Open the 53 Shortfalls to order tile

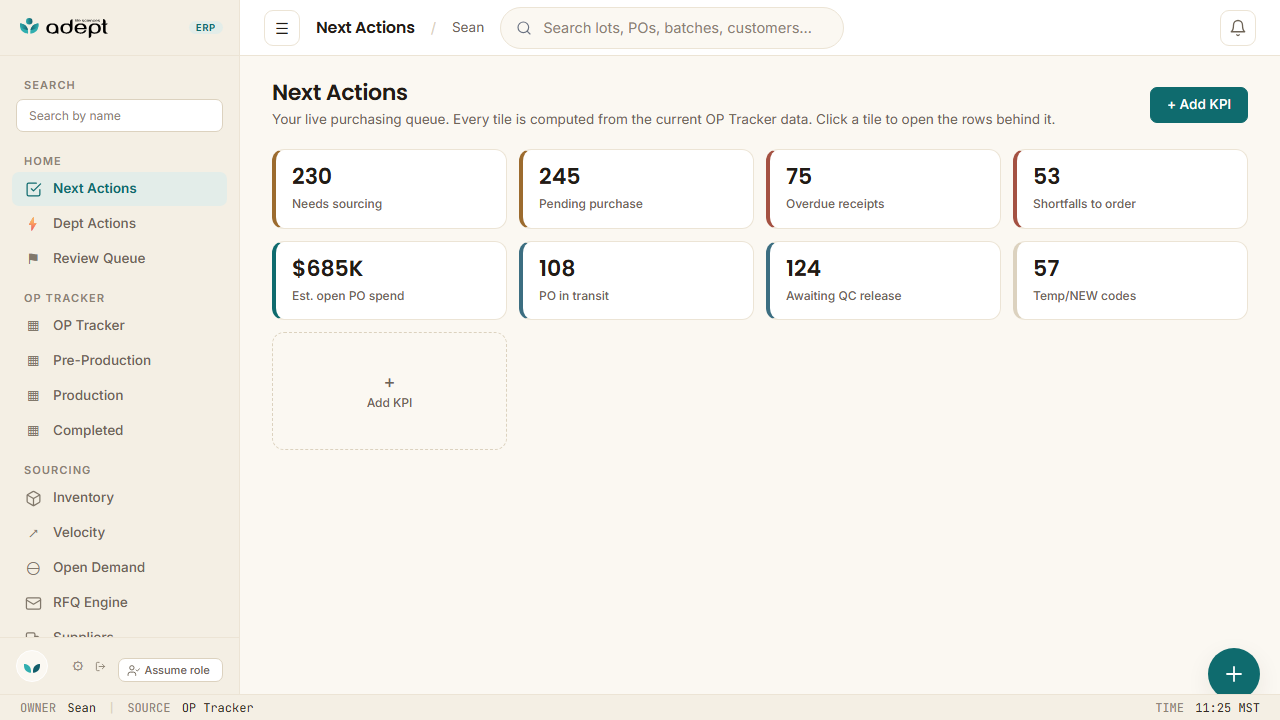click(x=1130, y=189)
